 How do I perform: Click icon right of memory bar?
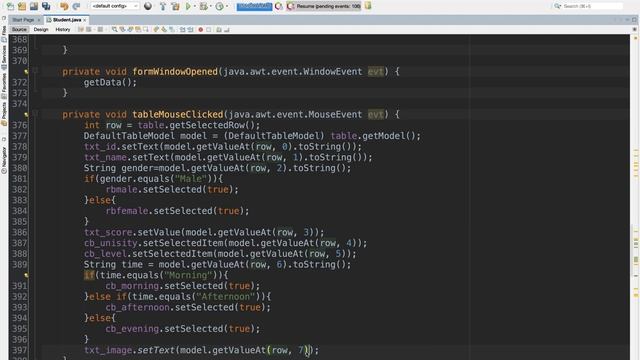(x=279, y=6)
